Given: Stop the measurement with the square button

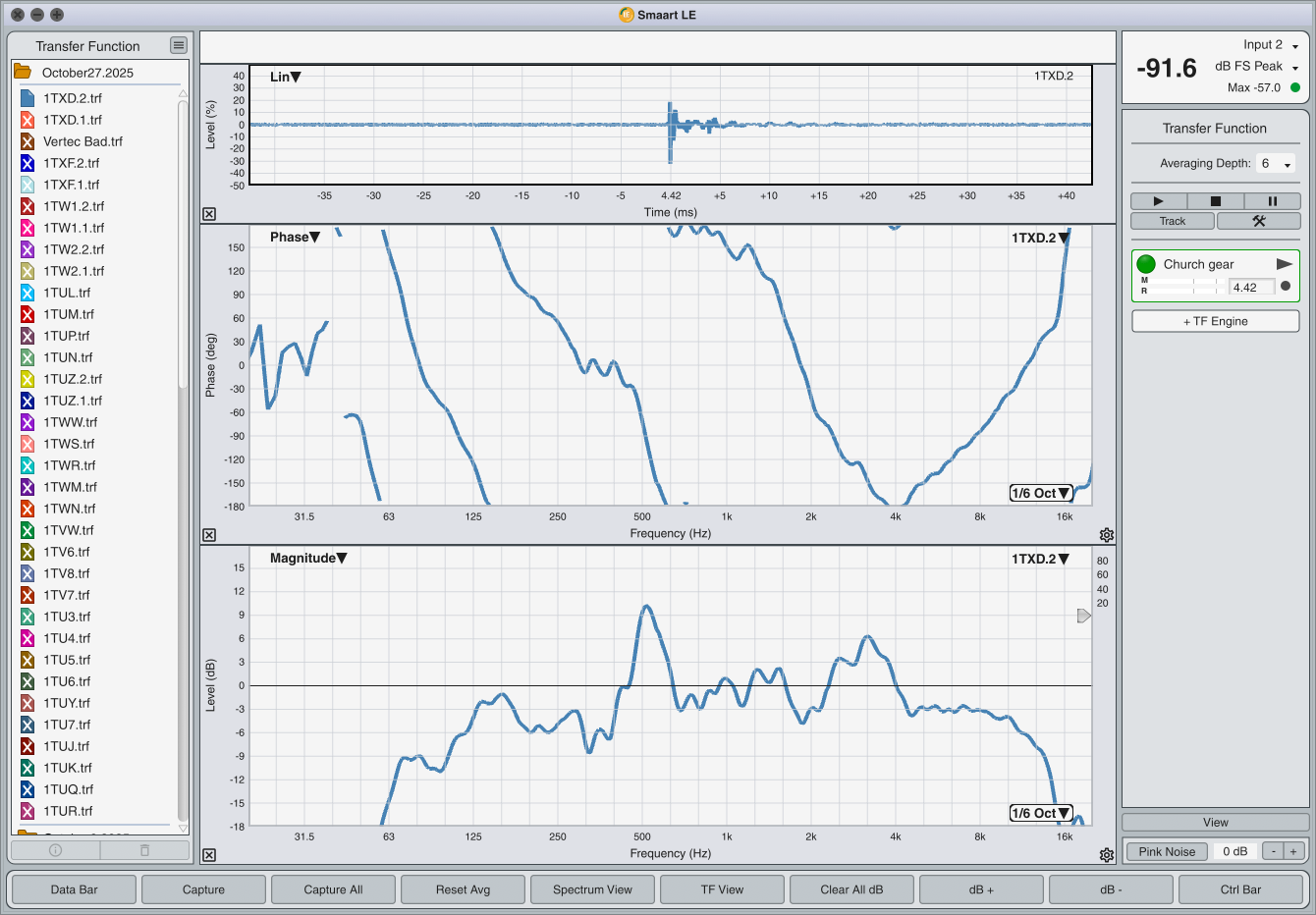Looking at the screenshot, I should click(1215, 201).
